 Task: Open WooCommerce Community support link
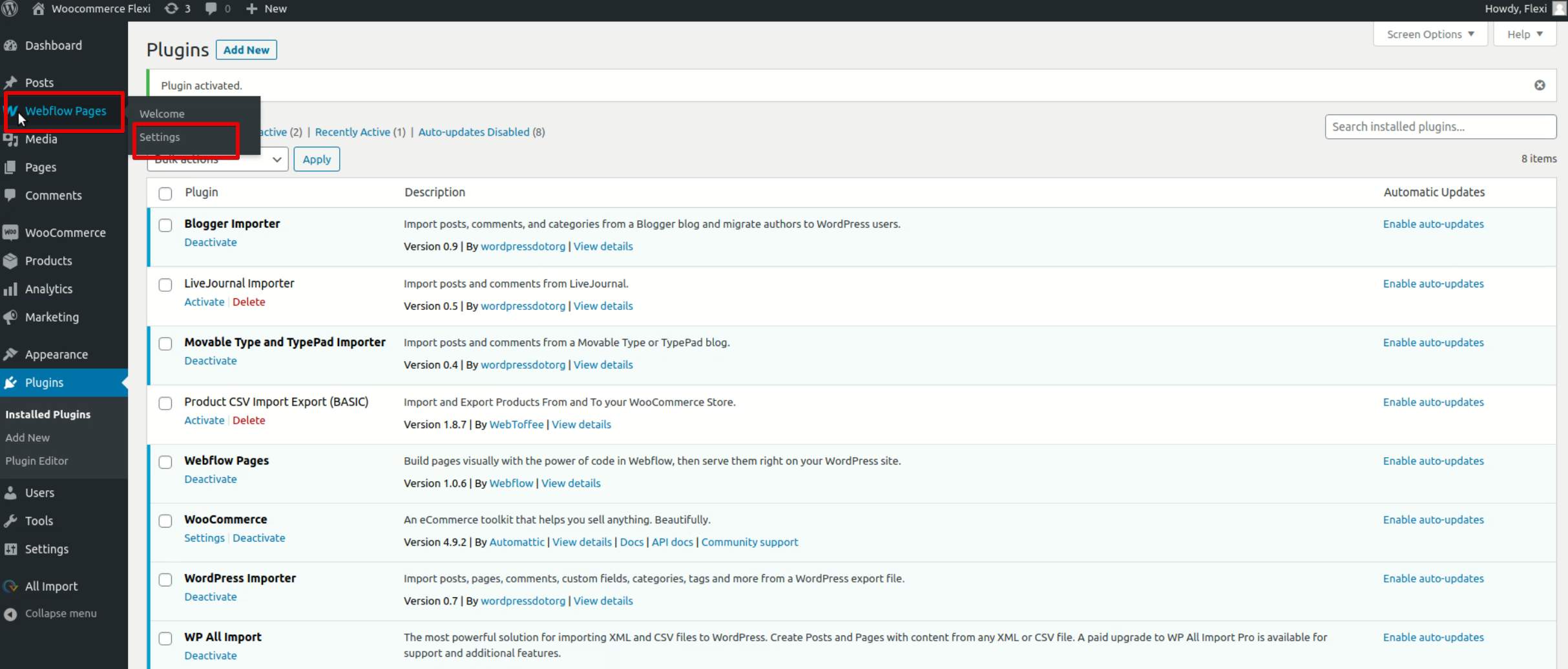tap(749, 542)
